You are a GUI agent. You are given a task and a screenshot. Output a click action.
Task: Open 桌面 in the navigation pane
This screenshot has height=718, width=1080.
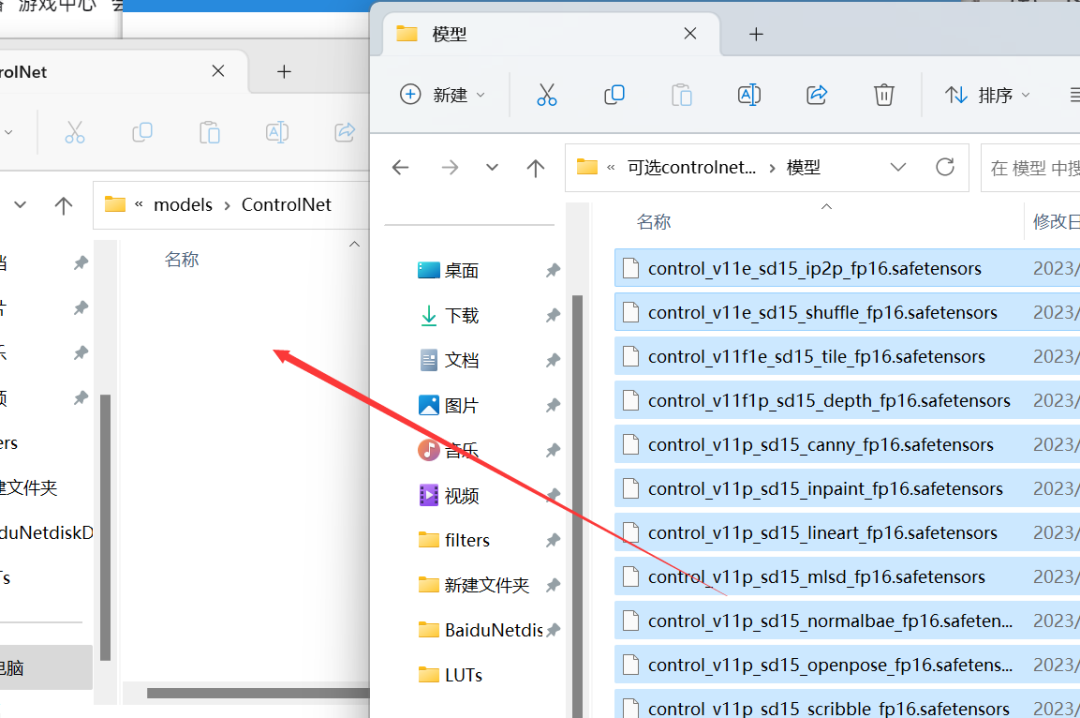coord(461,271)
